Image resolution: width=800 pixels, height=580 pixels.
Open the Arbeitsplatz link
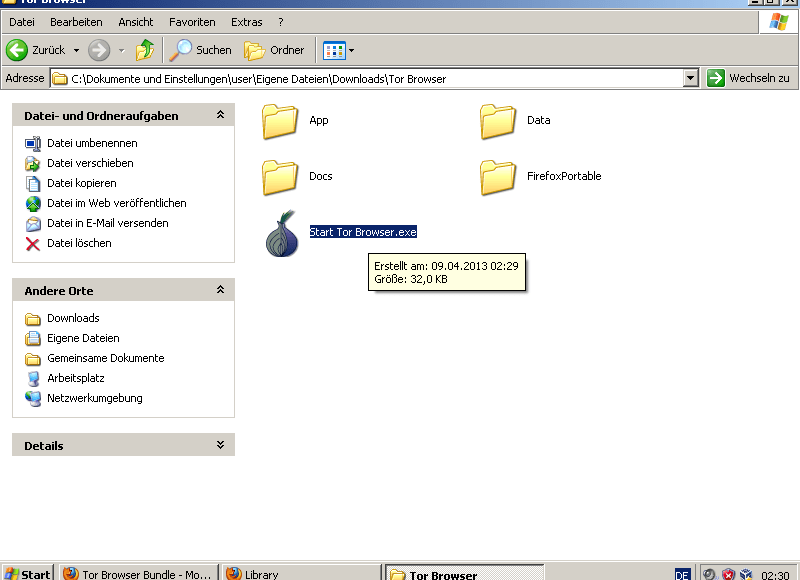click(76, 378)
